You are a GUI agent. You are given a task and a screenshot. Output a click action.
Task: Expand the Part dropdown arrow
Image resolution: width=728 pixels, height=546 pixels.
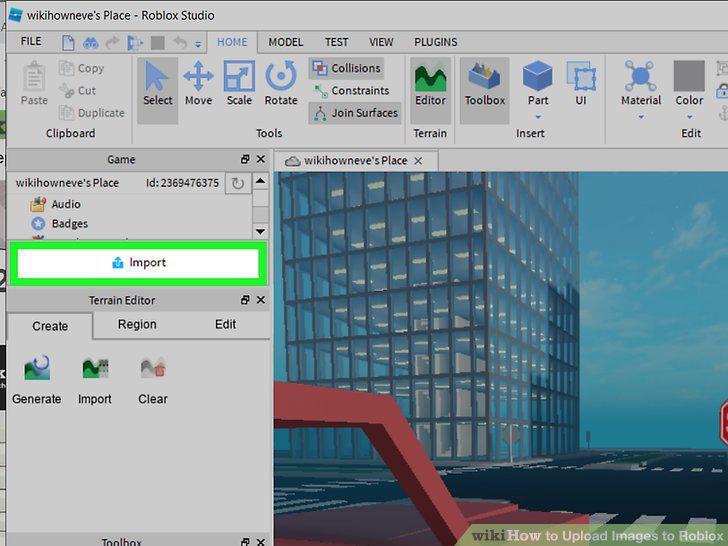538,117
